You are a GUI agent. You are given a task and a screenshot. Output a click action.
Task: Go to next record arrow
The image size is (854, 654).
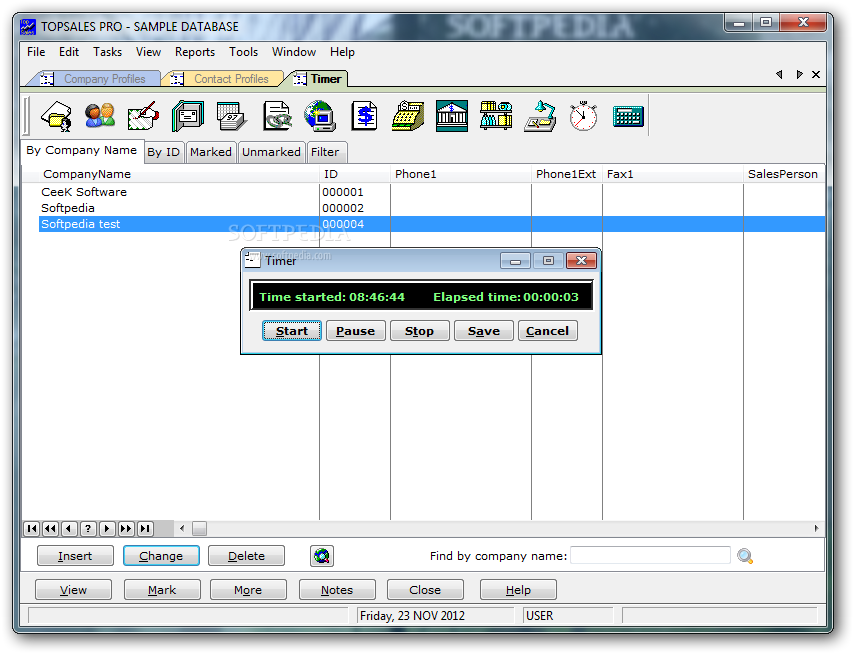(107, 528)
